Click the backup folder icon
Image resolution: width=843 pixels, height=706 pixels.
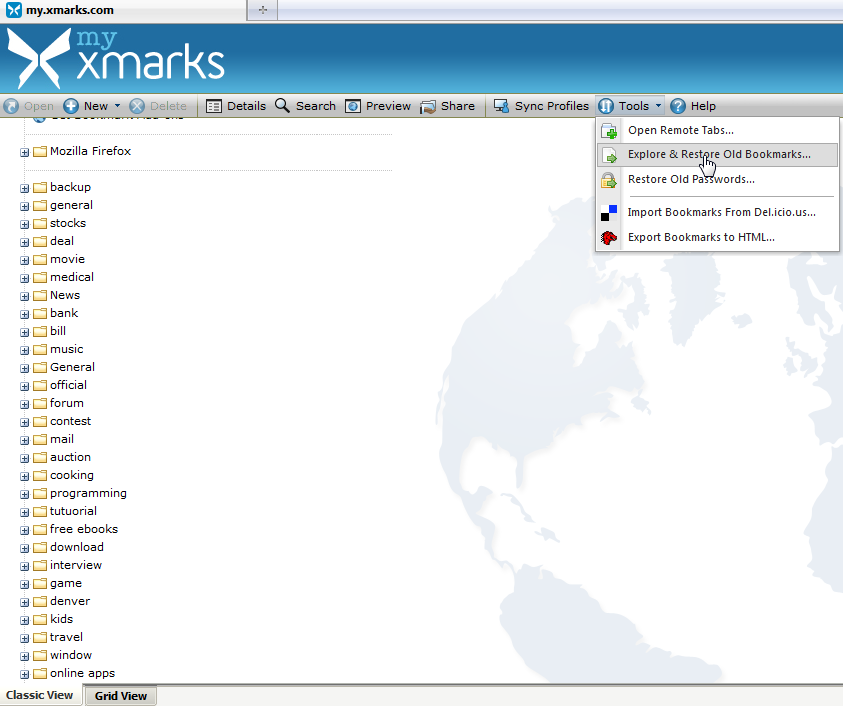point(40,188)
